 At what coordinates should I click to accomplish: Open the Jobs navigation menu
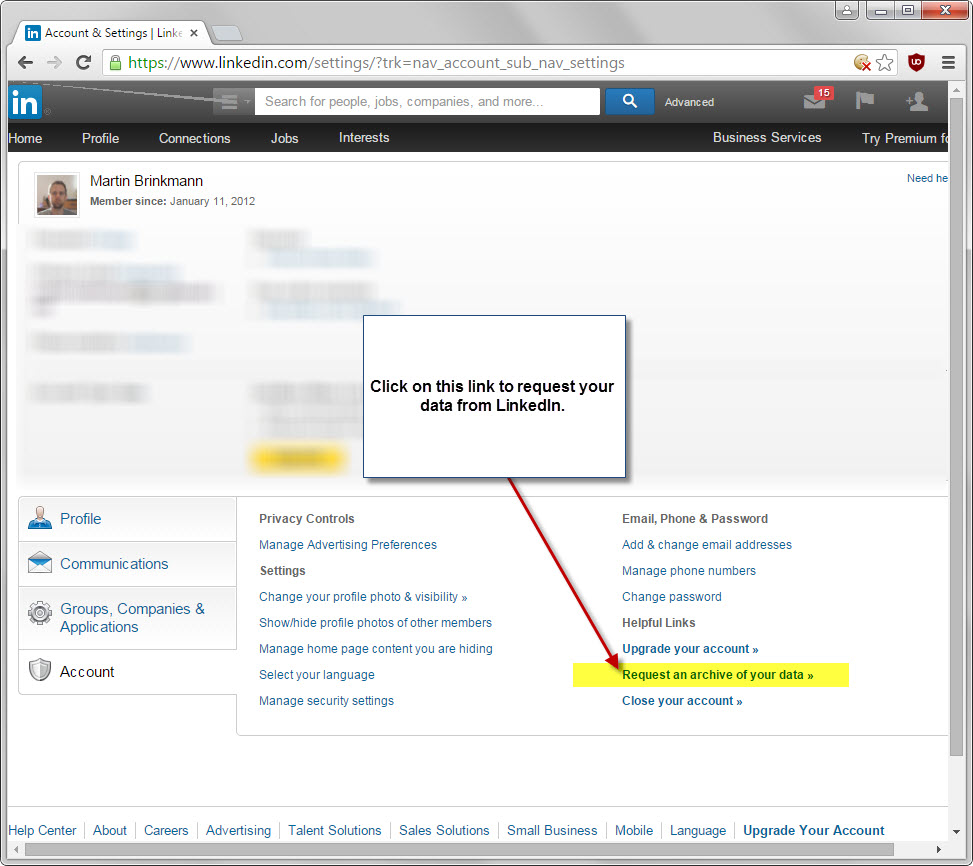click(x=284, y=138)
